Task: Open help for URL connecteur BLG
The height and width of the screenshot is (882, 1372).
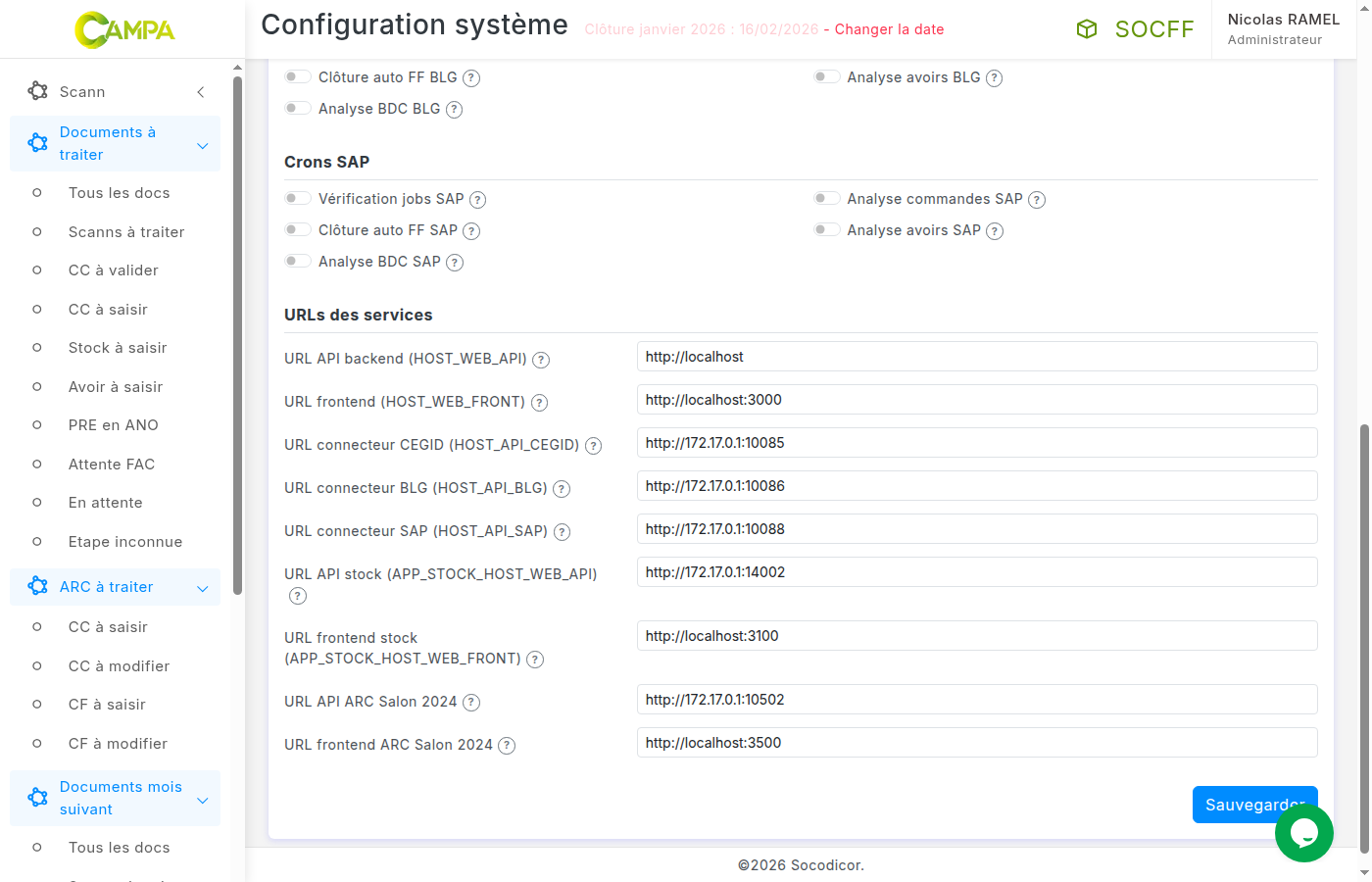Action: [x=562, y=489]
